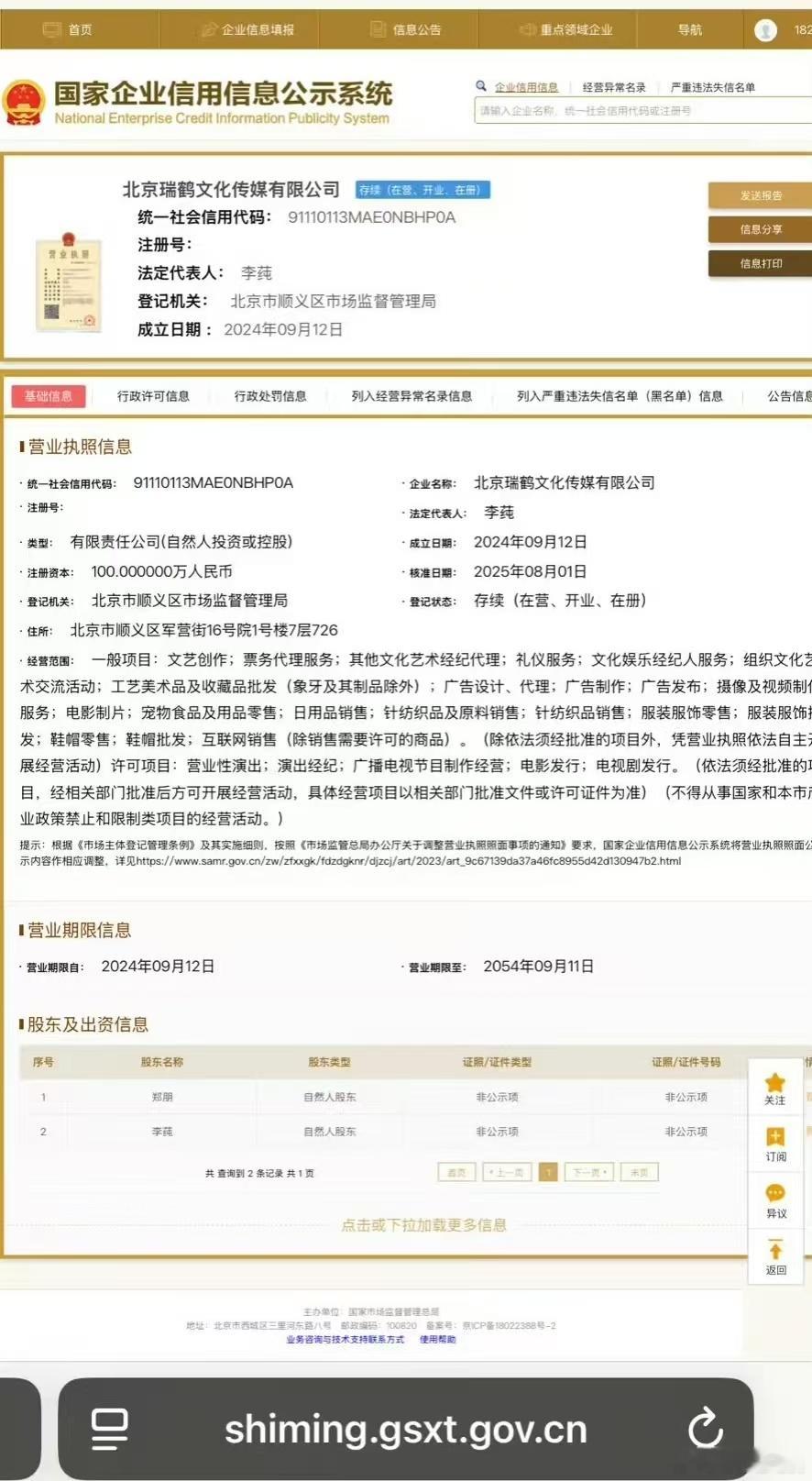Tap the browser reader/tabs icon

point(110,1429)
